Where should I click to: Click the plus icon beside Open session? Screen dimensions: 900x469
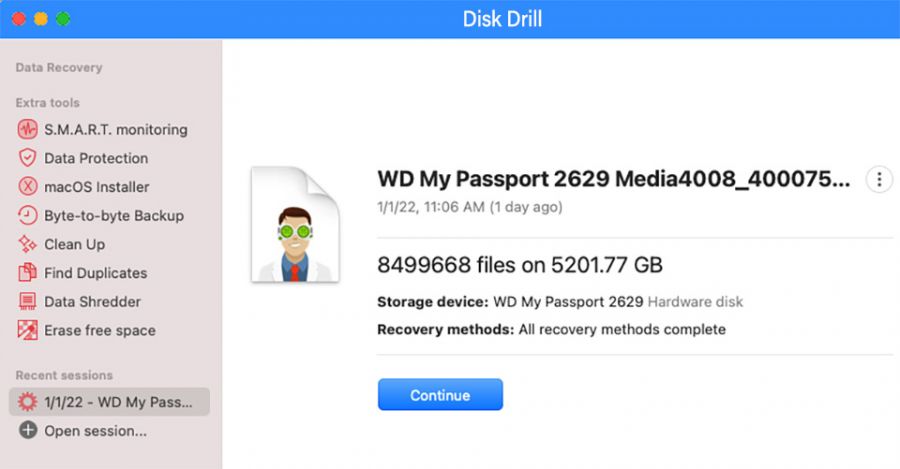pos(27,431)
